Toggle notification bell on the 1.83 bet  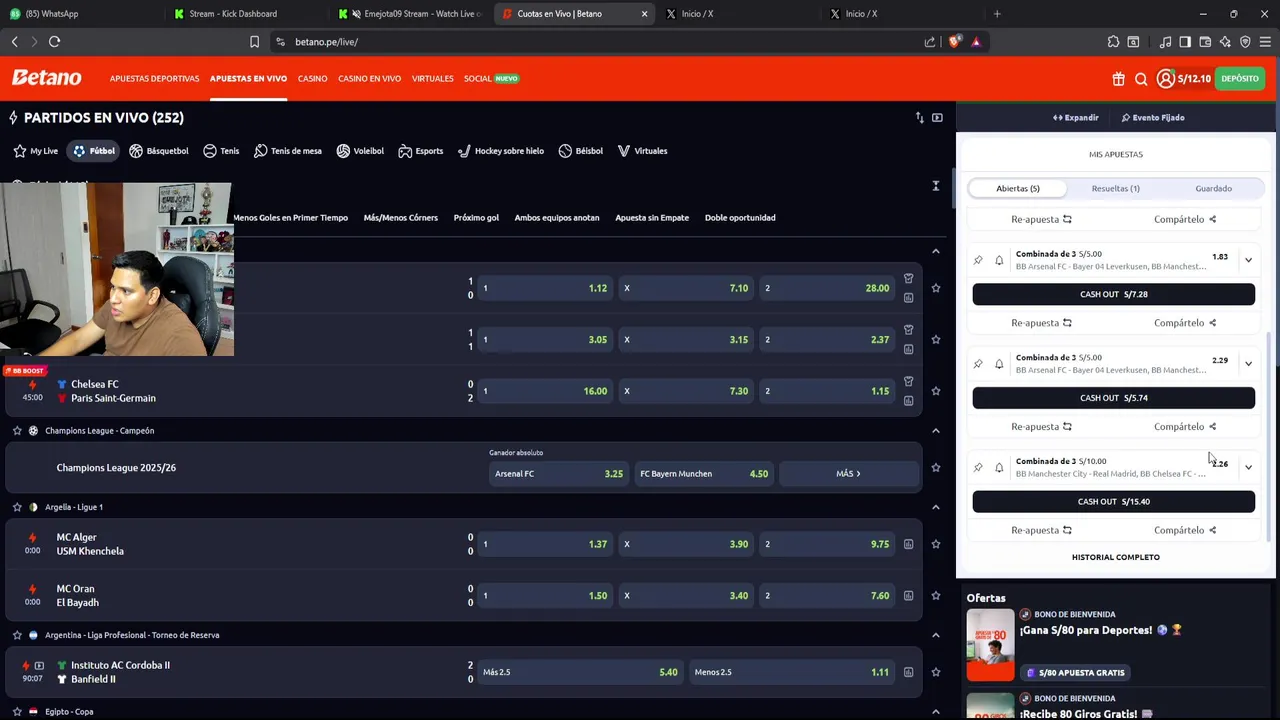tap(999, 260)
